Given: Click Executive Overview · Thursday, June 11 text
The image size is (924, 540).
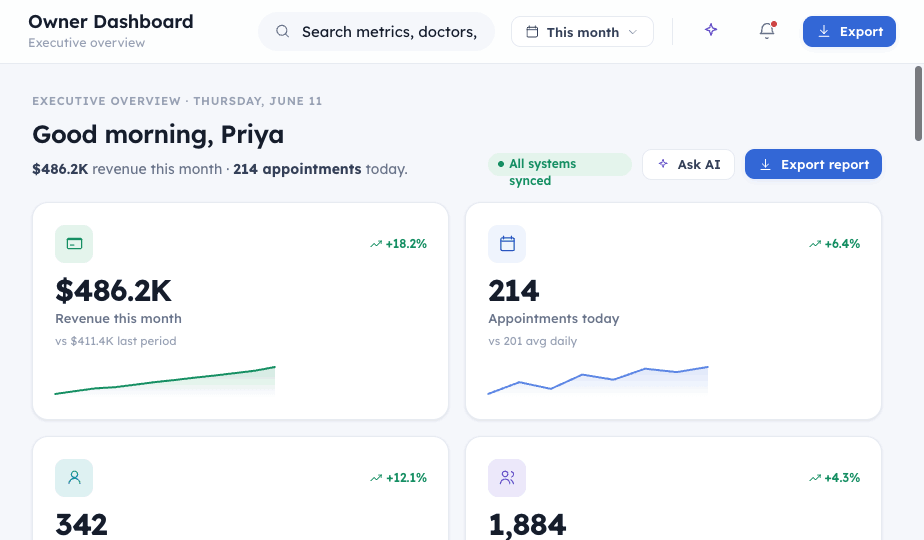Looking at the screenshot, I should tap(177, 101).
